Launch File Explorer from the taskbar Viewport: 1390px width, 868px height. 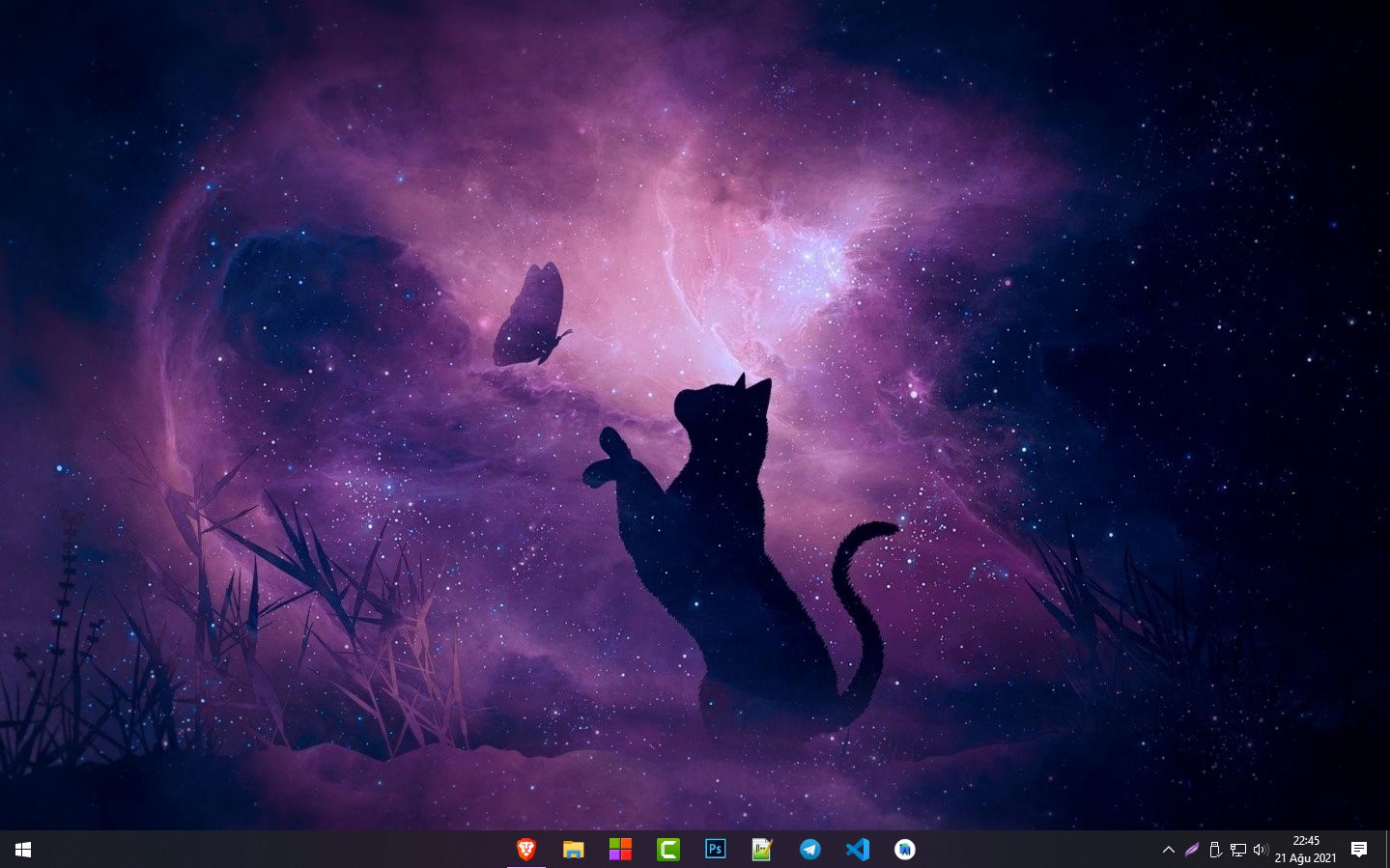[x=574, y=850]
